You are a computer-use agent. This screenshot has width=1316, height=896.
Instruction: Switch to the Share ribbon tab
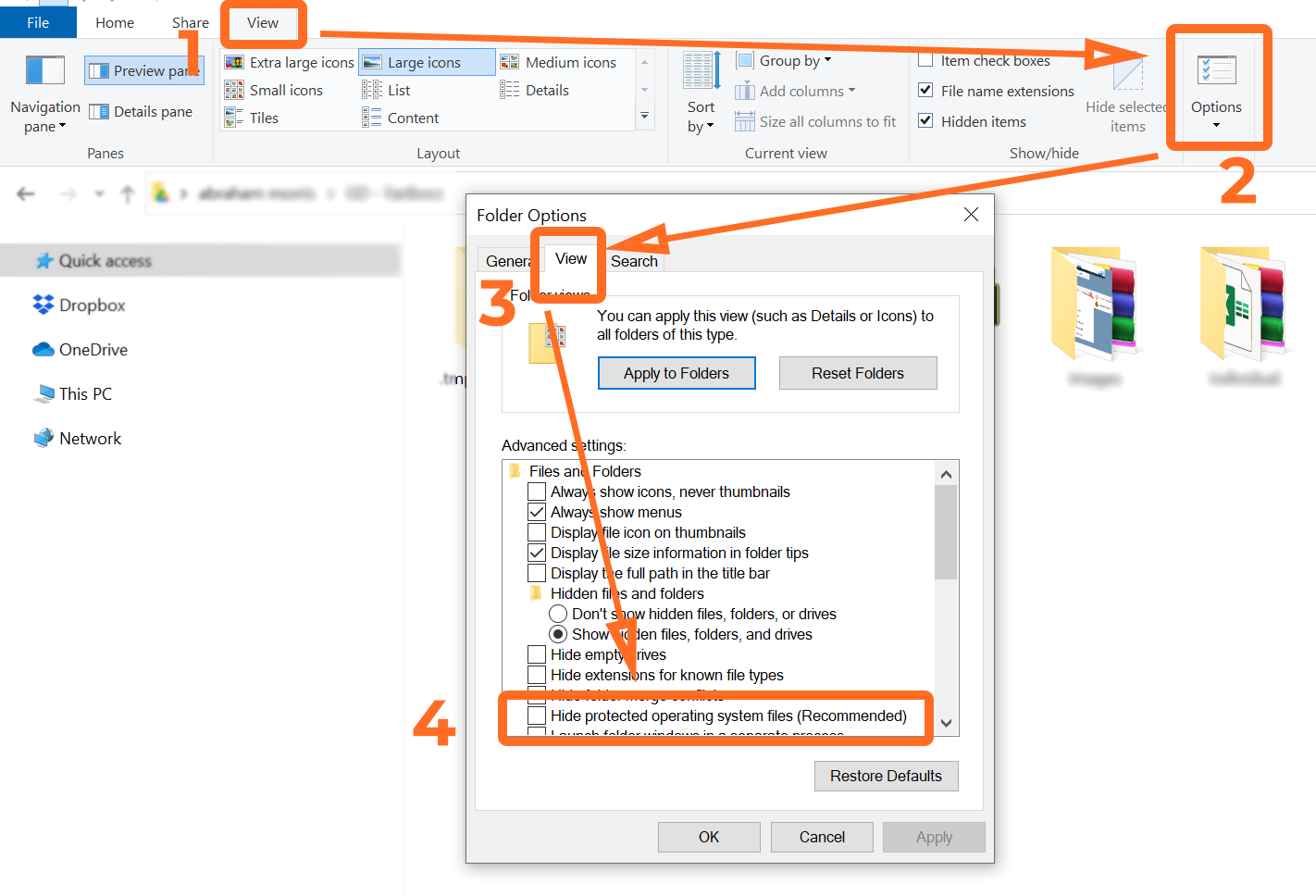pyautogui.click(x=190, y=22)
